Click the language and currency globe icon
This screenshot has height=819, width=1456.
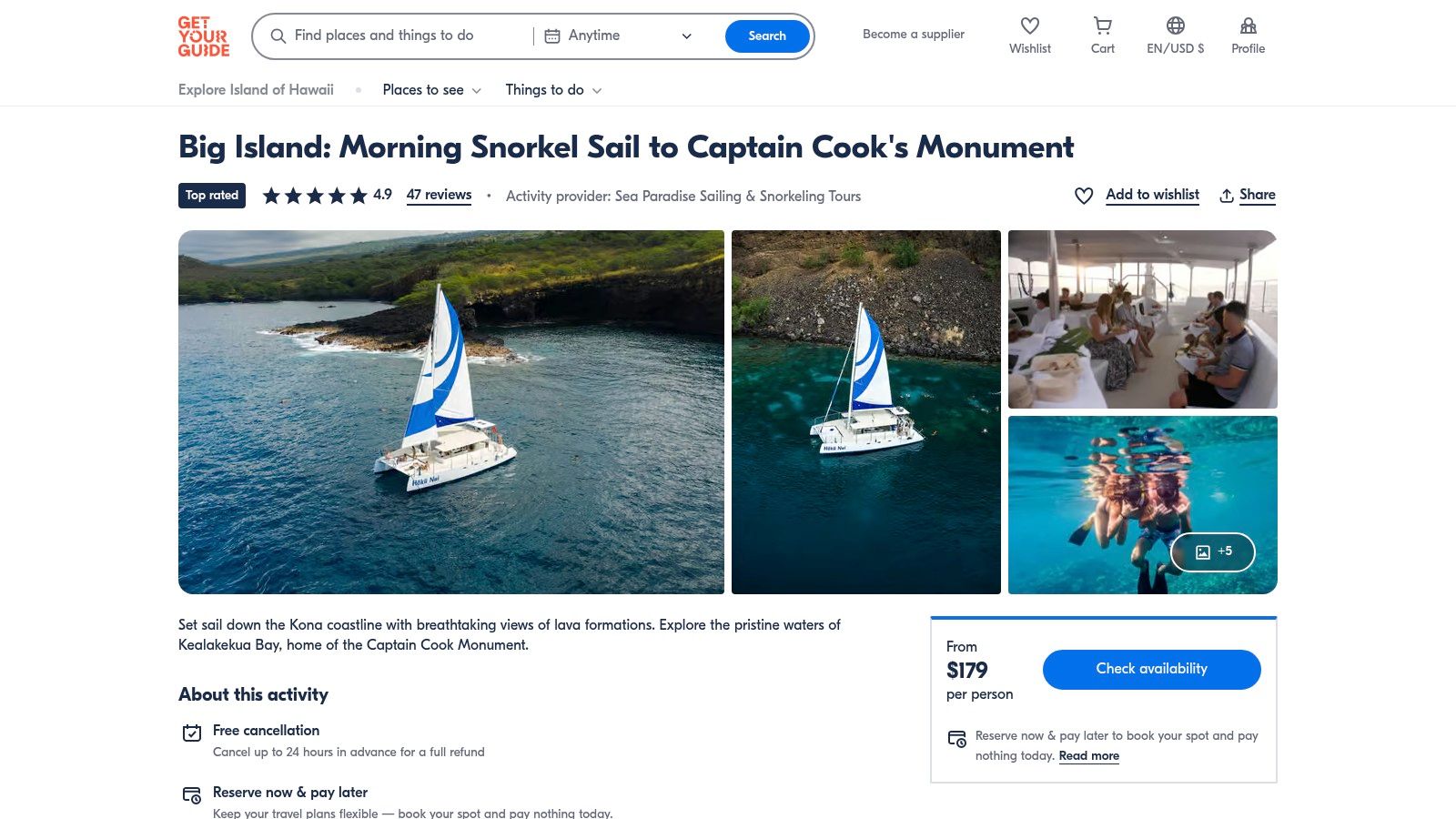point(1175,26)
